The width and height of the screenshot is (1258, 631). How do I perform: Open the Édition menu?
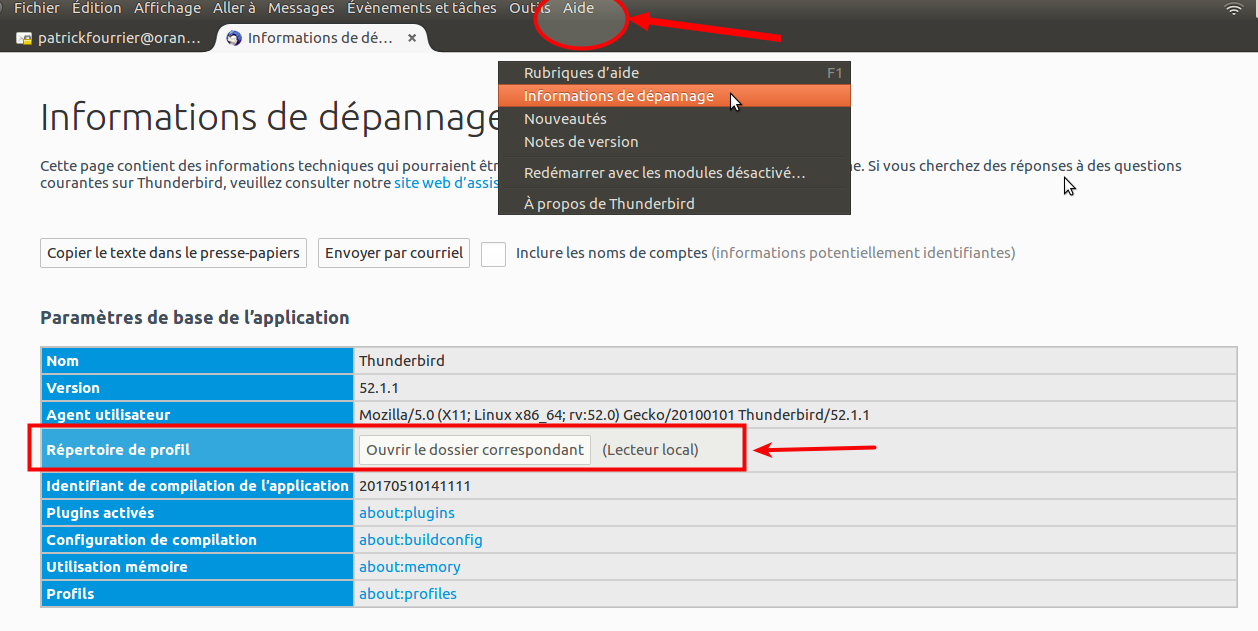point(97,8)
